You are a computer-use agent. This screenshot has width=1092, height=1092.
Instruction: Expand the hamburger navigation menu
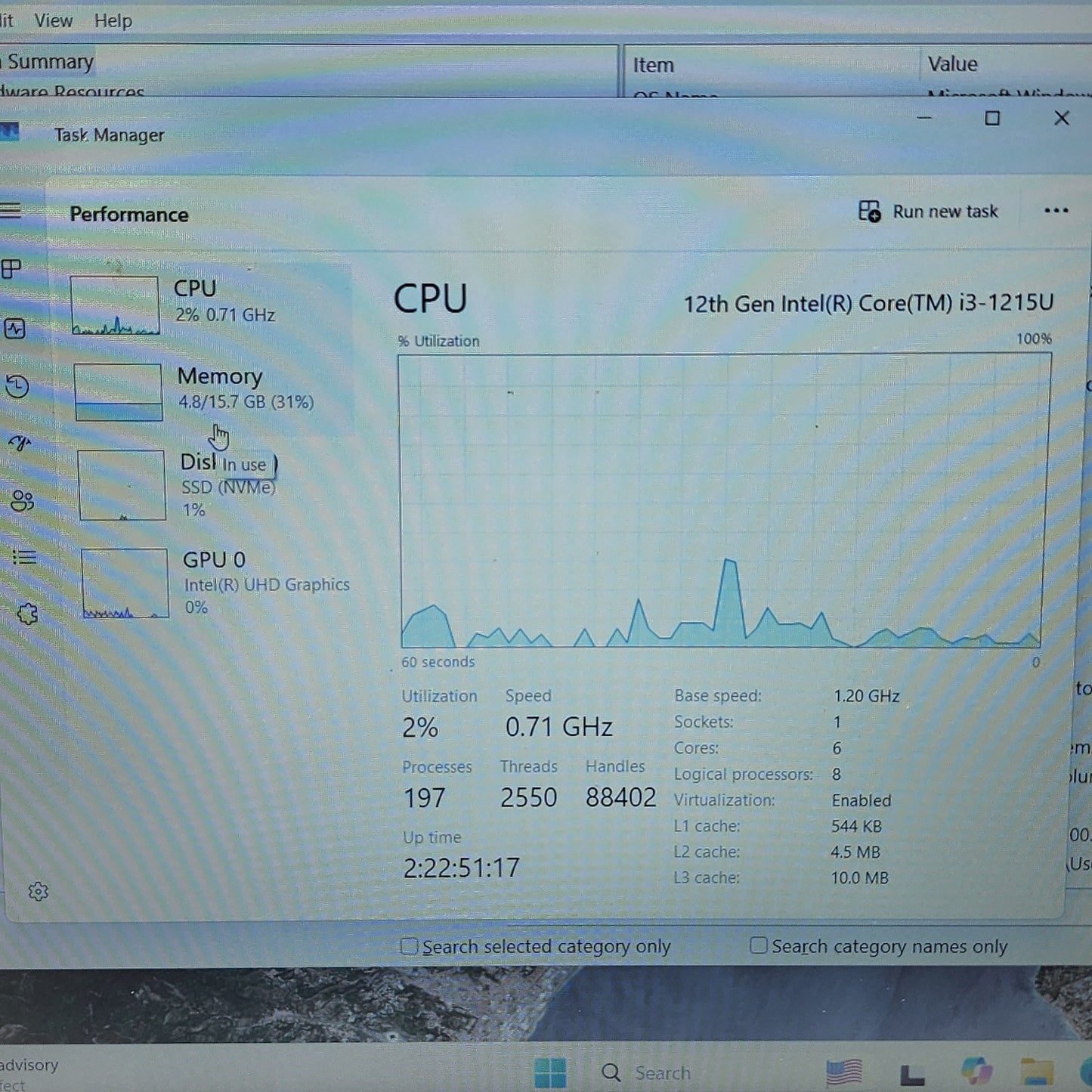11,211
